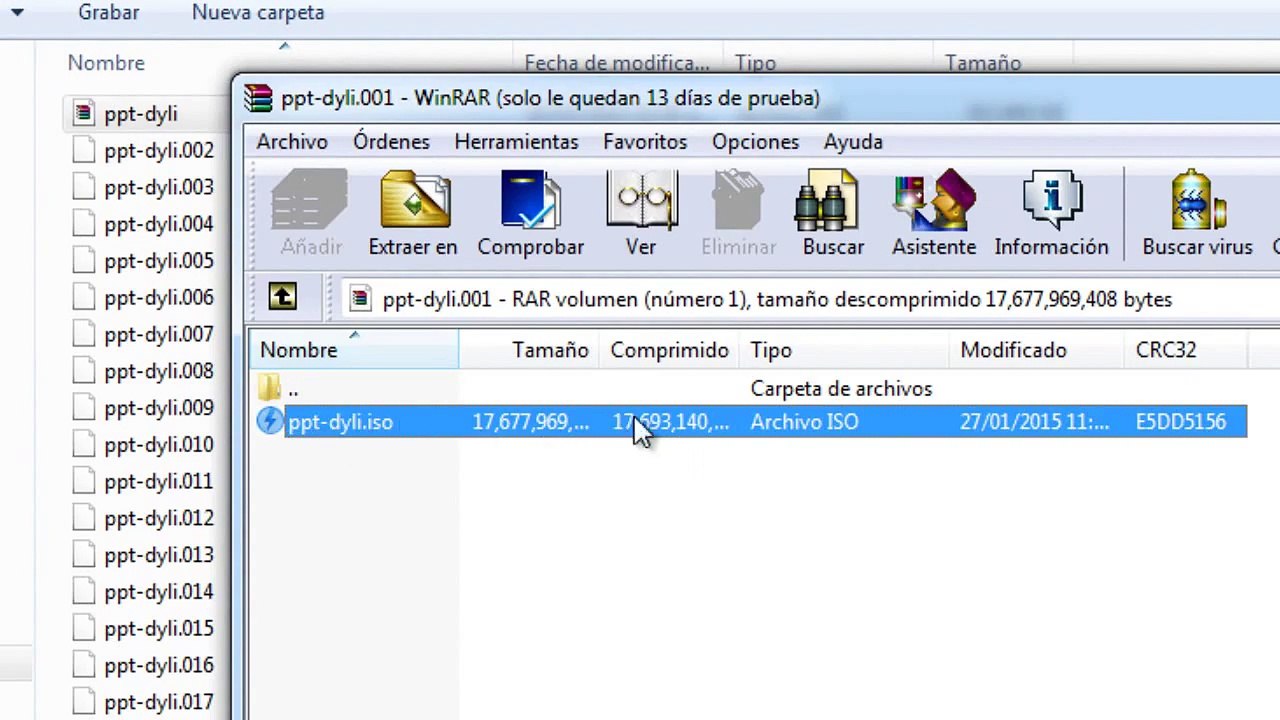Screen dimensions: 1280x720
Task: Sort WinRAR list by Nombre column
Action: (354, 350)
